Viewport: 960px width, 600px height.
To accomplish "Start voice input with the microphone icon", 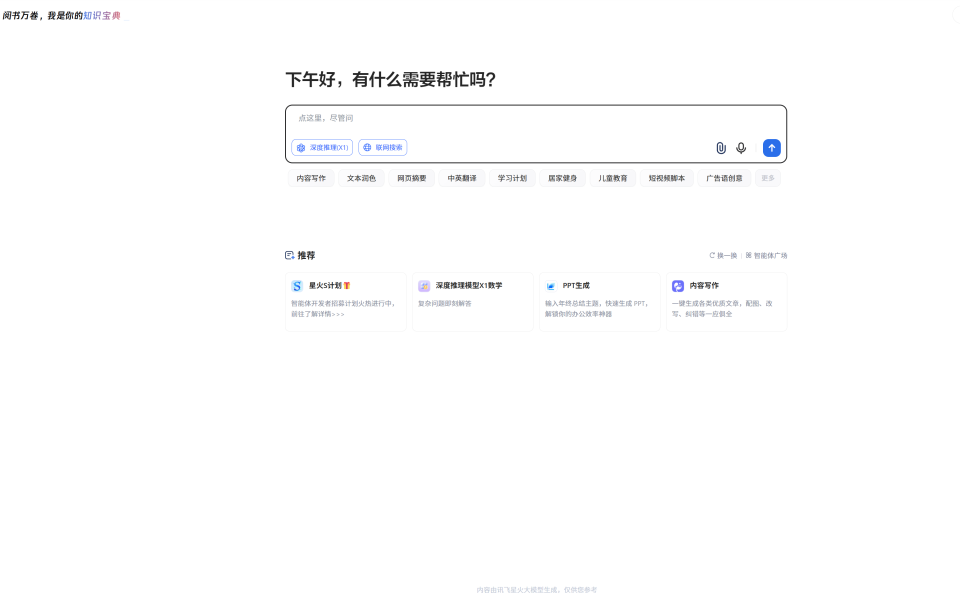I will pos(741,148).
